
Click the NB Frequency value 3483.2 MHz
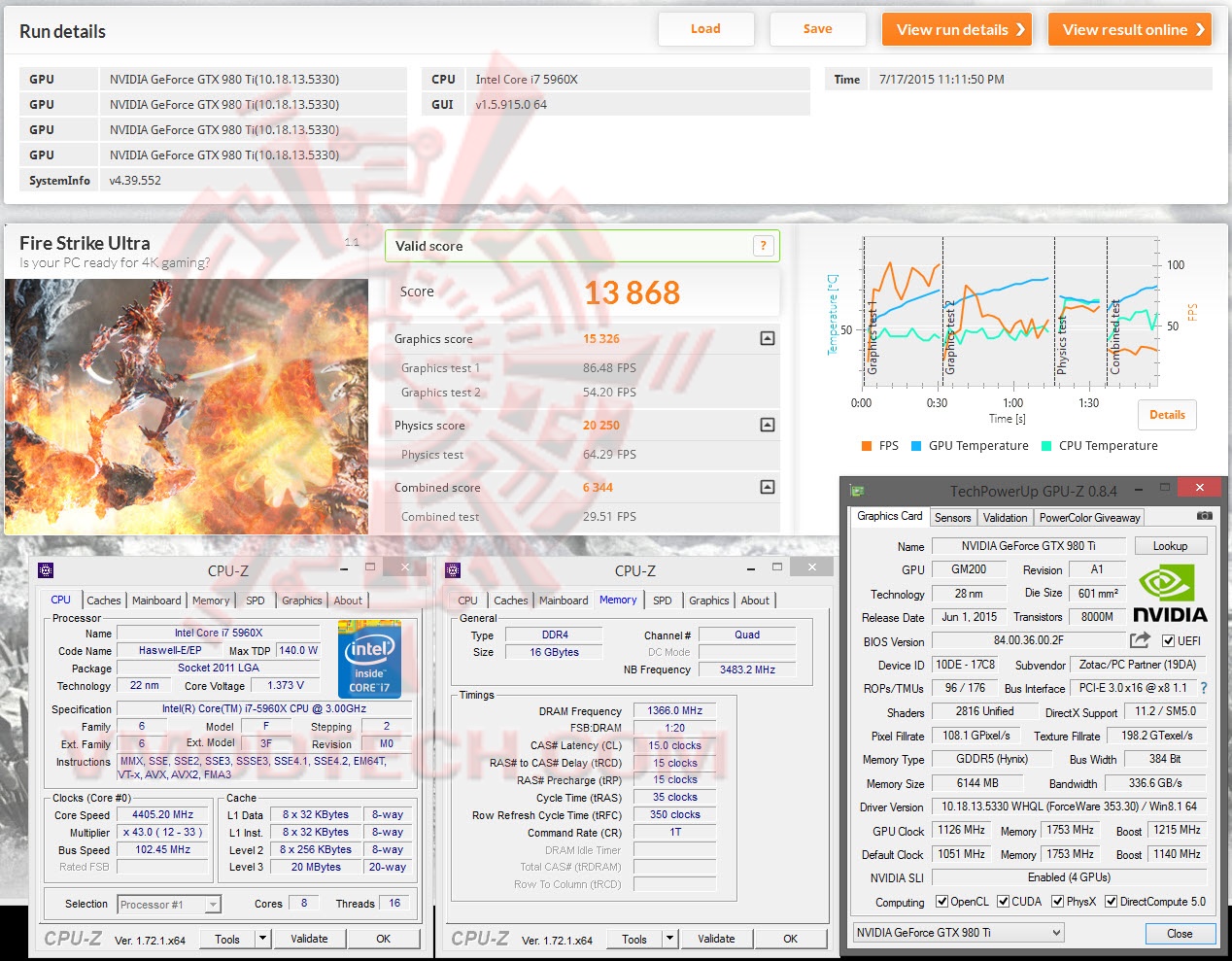tap(747, 669)
